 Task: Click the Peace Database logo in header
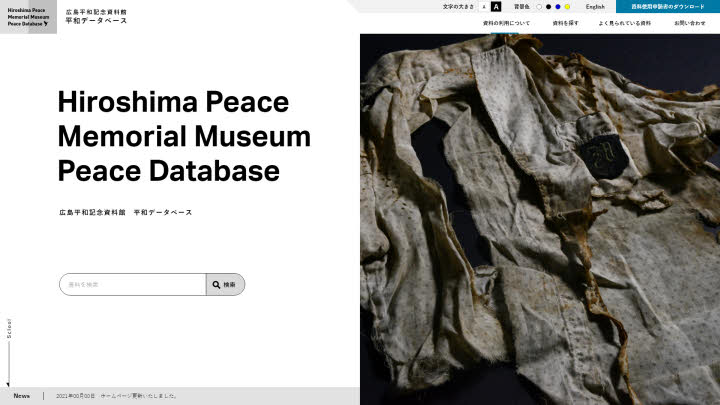(x=28, y=17)
